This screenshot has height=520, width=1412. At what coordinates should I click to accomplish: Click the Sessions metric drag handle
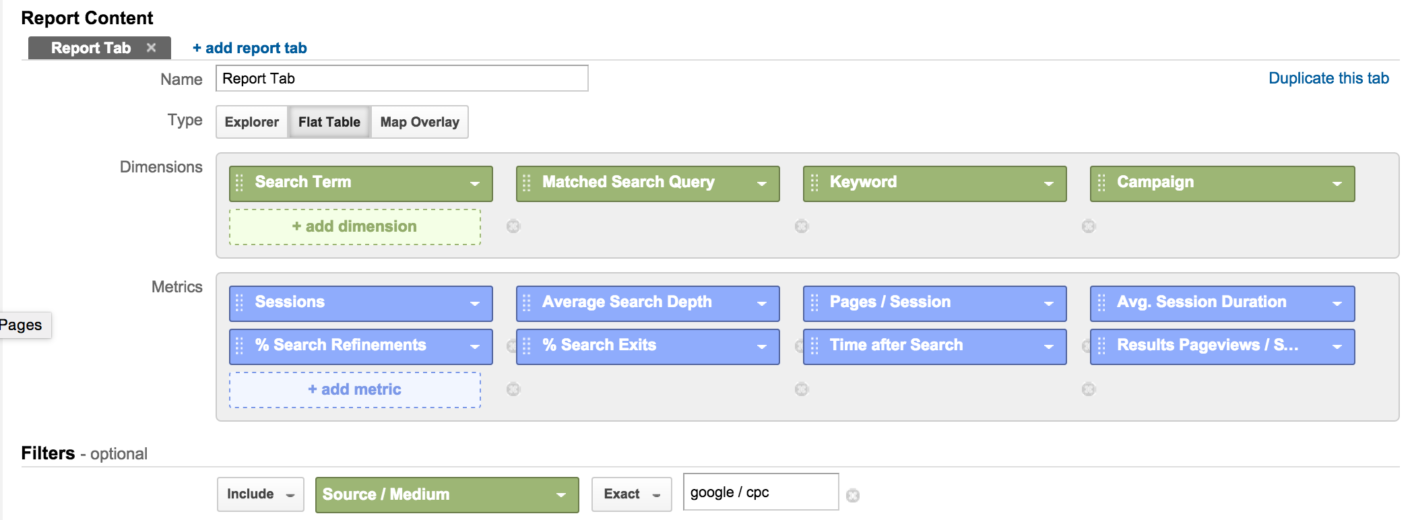click(239, 303)
